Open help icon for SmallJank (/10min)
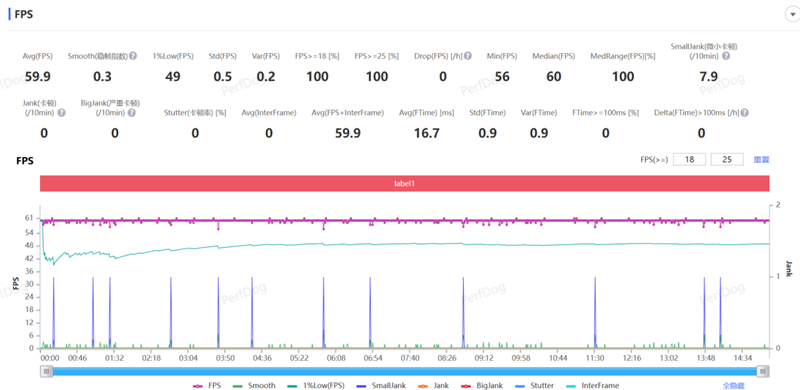 726,56
